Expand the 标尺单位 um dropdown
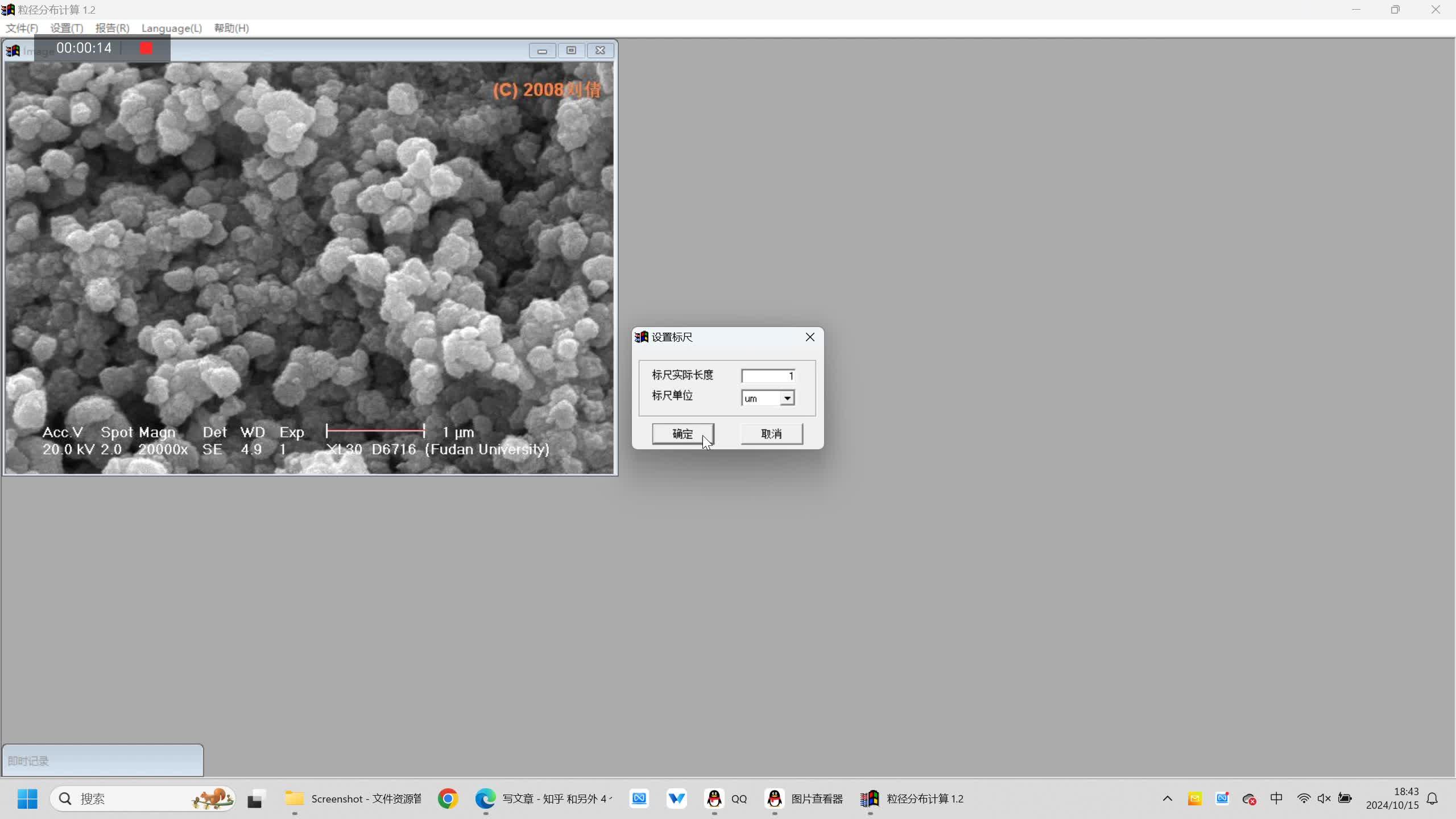Image resolution: width=1456 pixels, height=819 pixels. [x=787, y=398]
